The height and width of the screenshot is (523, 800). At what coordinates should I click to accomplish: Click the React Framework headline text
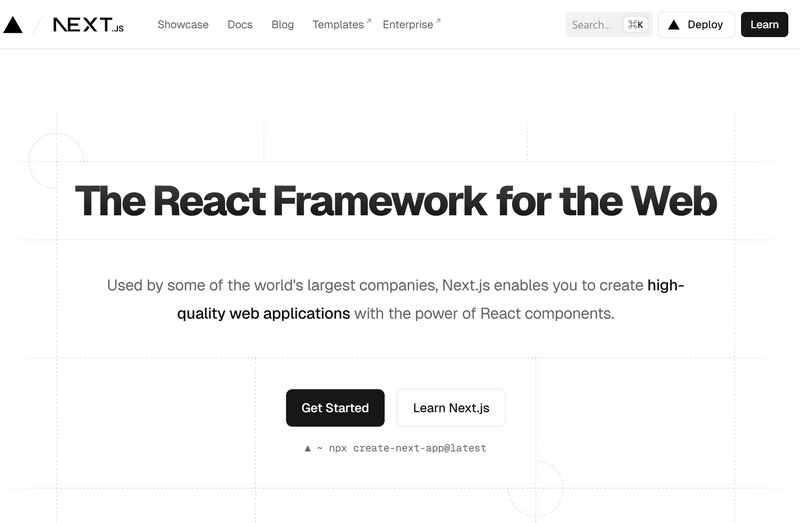click(x=396, y=201)
